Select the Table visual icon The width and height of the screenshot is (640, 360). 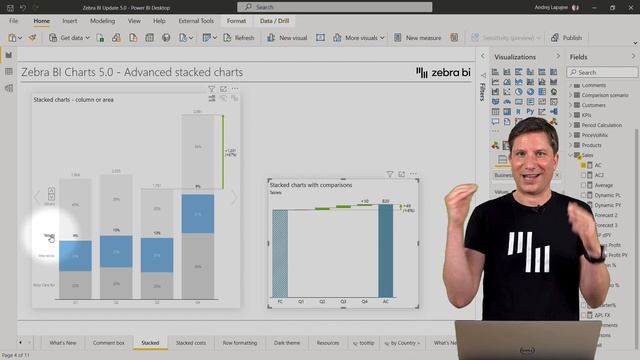(495, 111)
